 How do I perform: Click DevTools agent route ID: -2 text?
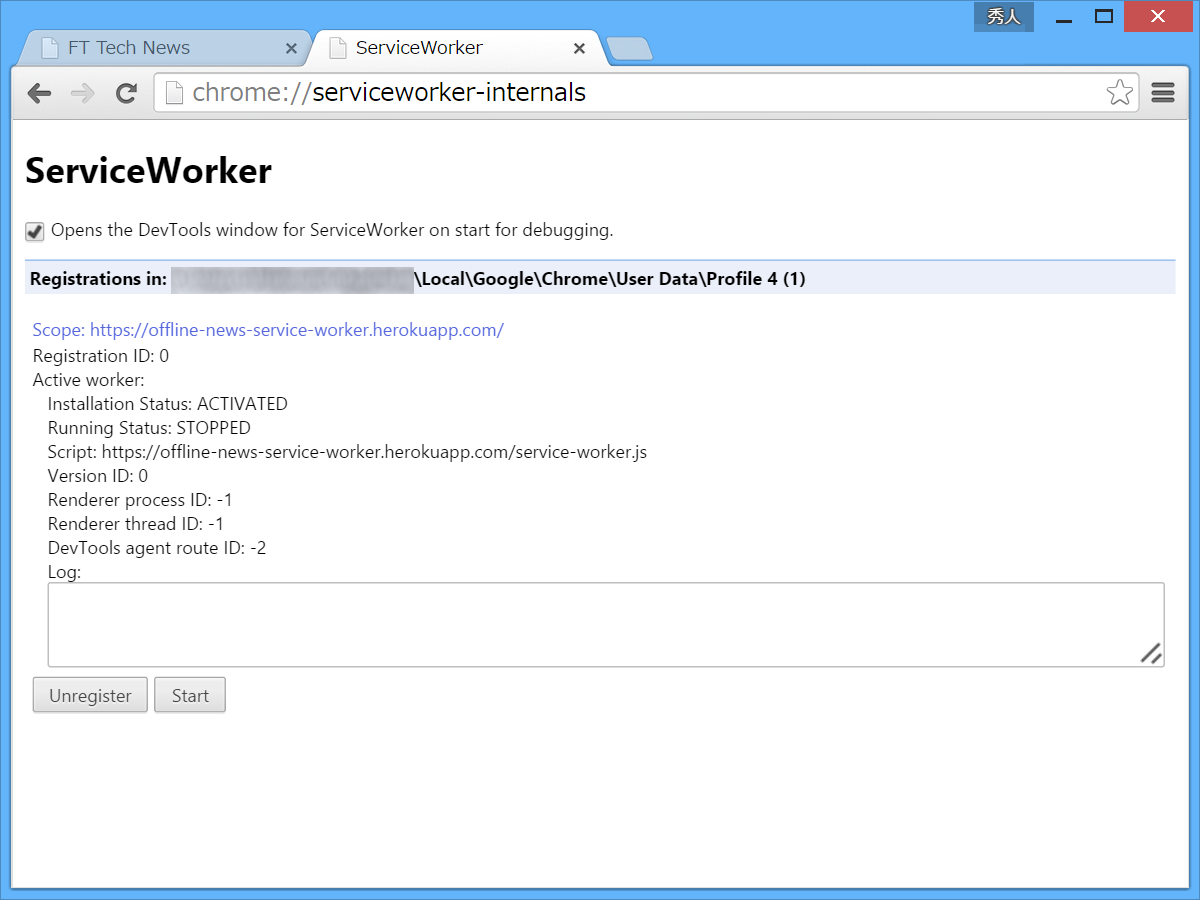click(157, 548)
